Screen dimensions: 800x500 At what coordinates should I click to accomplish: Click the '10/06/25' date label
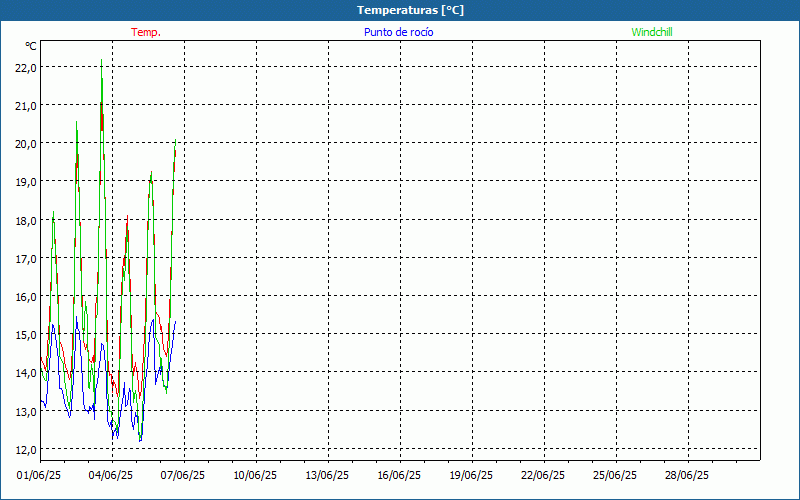255,476
